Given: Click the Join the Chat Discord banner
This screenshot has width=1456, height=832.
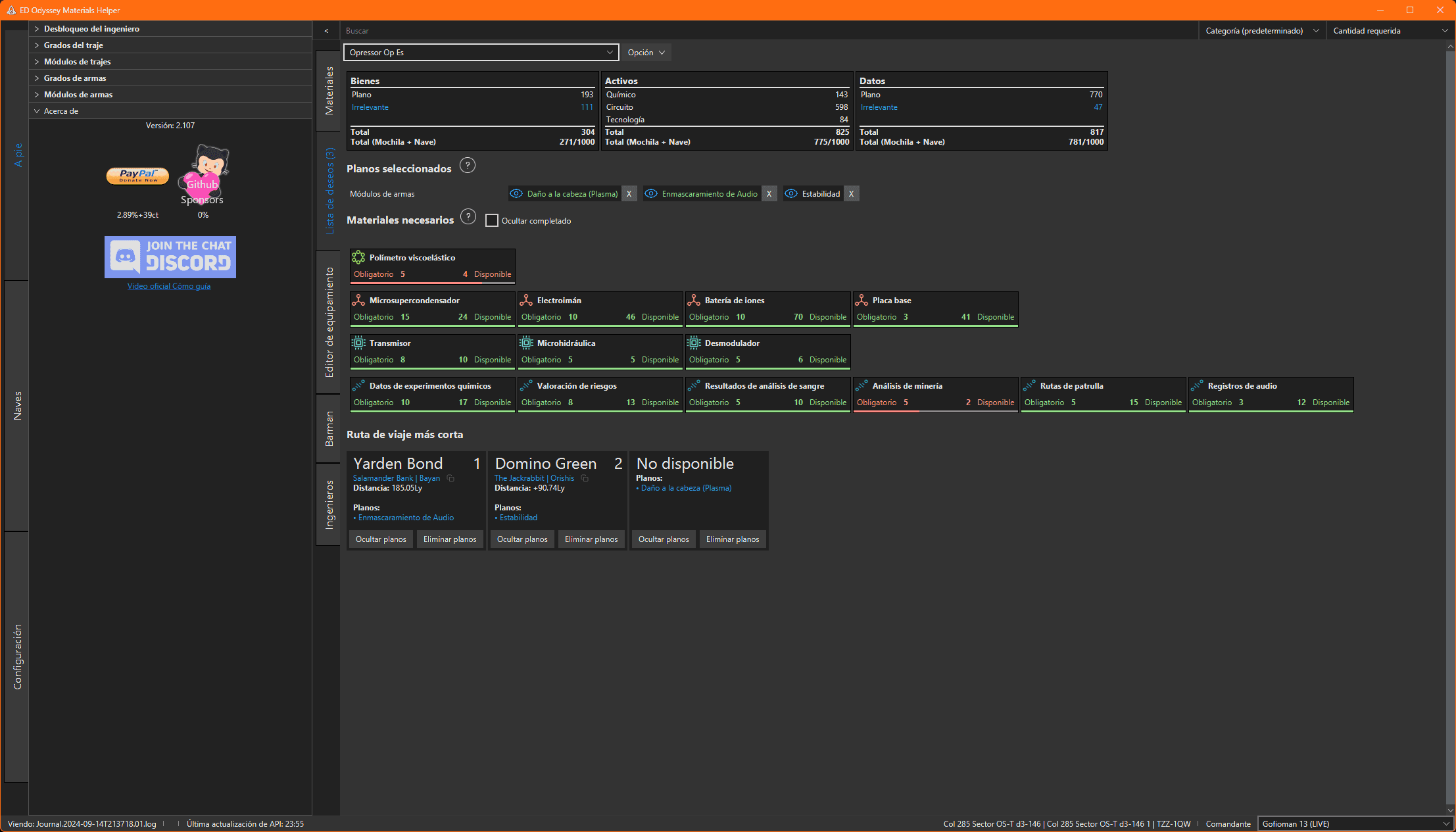Looking at the screenshot, I should pos(170,257).
